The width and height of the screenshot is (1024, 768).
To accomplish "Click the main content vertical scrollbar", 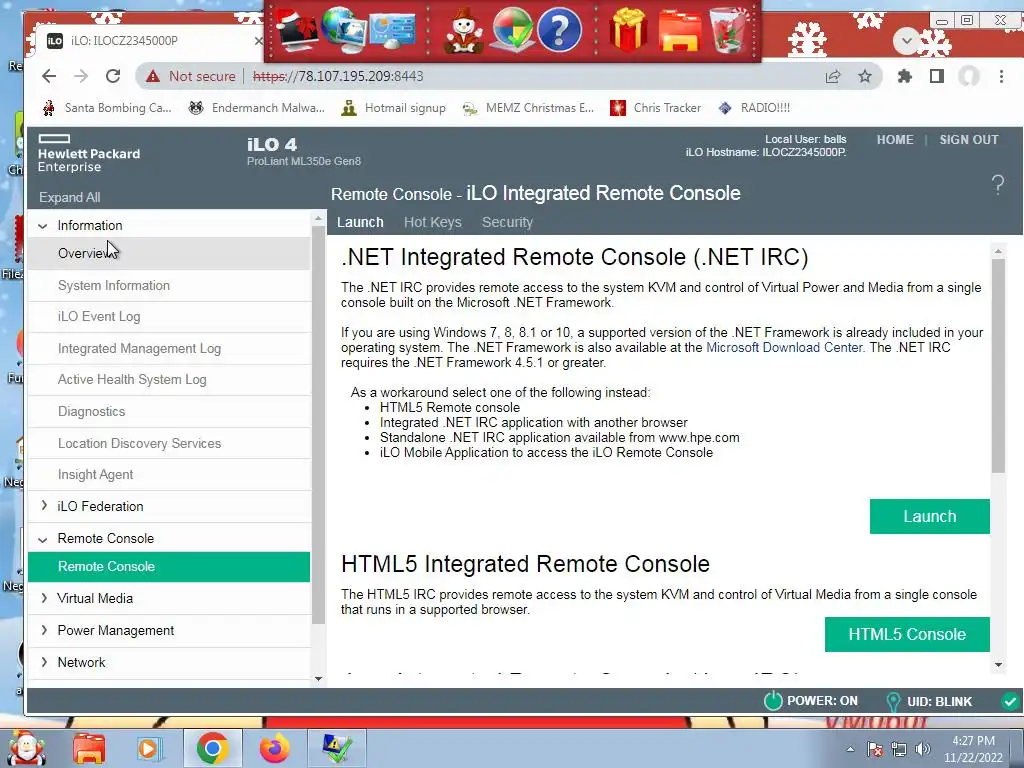I will tap(998, 366).
